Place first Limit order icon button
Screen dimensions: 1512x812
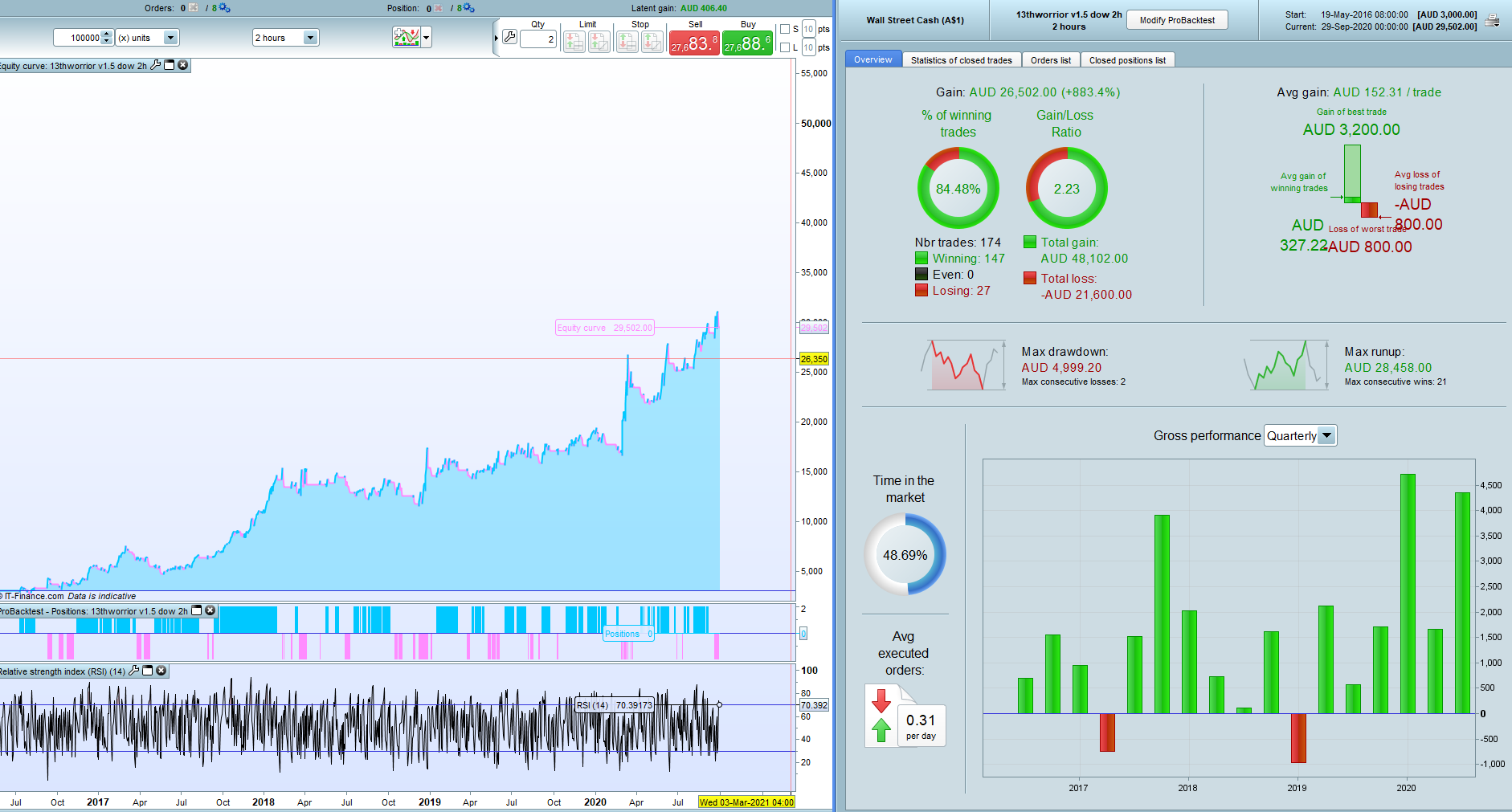[574, 42]
